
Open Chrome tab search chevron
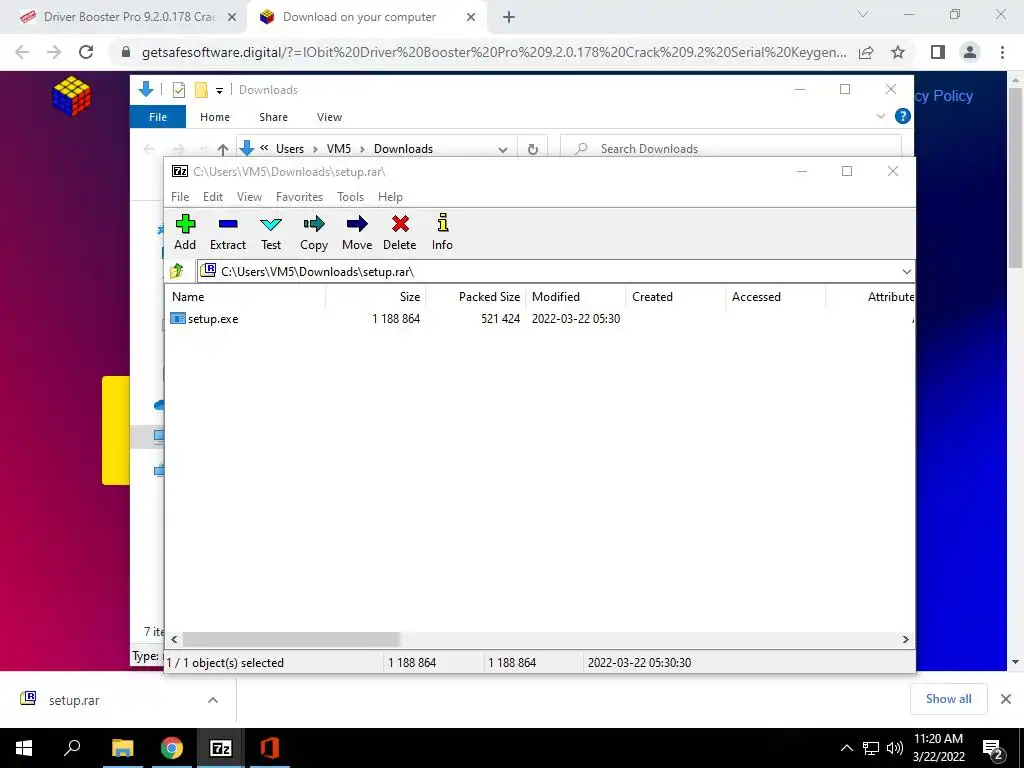[x=863, y=14]
